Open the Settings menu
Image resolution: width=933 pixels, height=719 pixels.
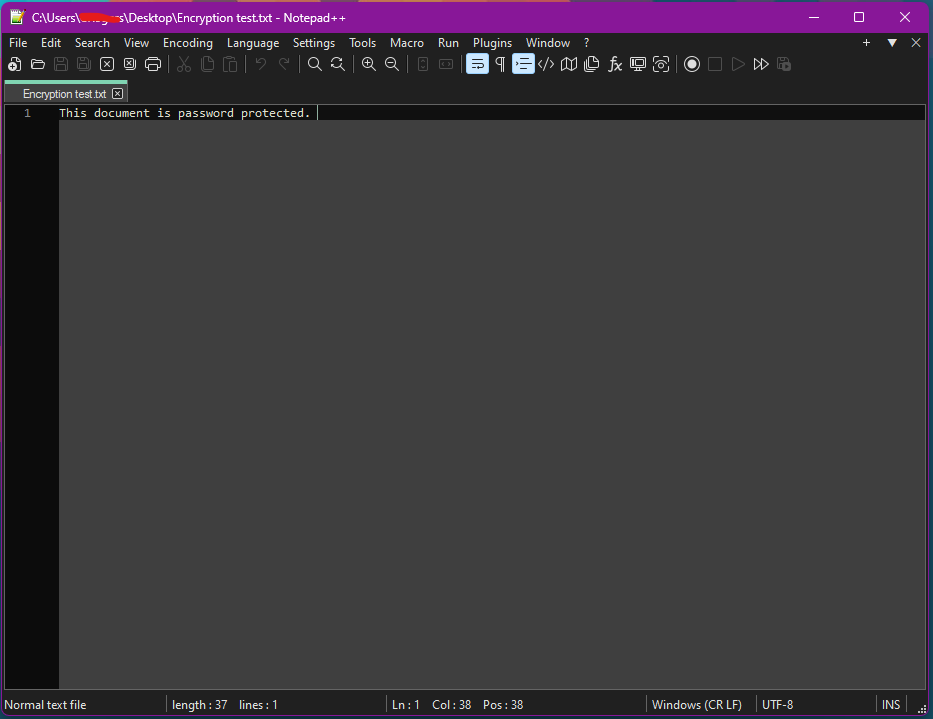pos(314,43)
